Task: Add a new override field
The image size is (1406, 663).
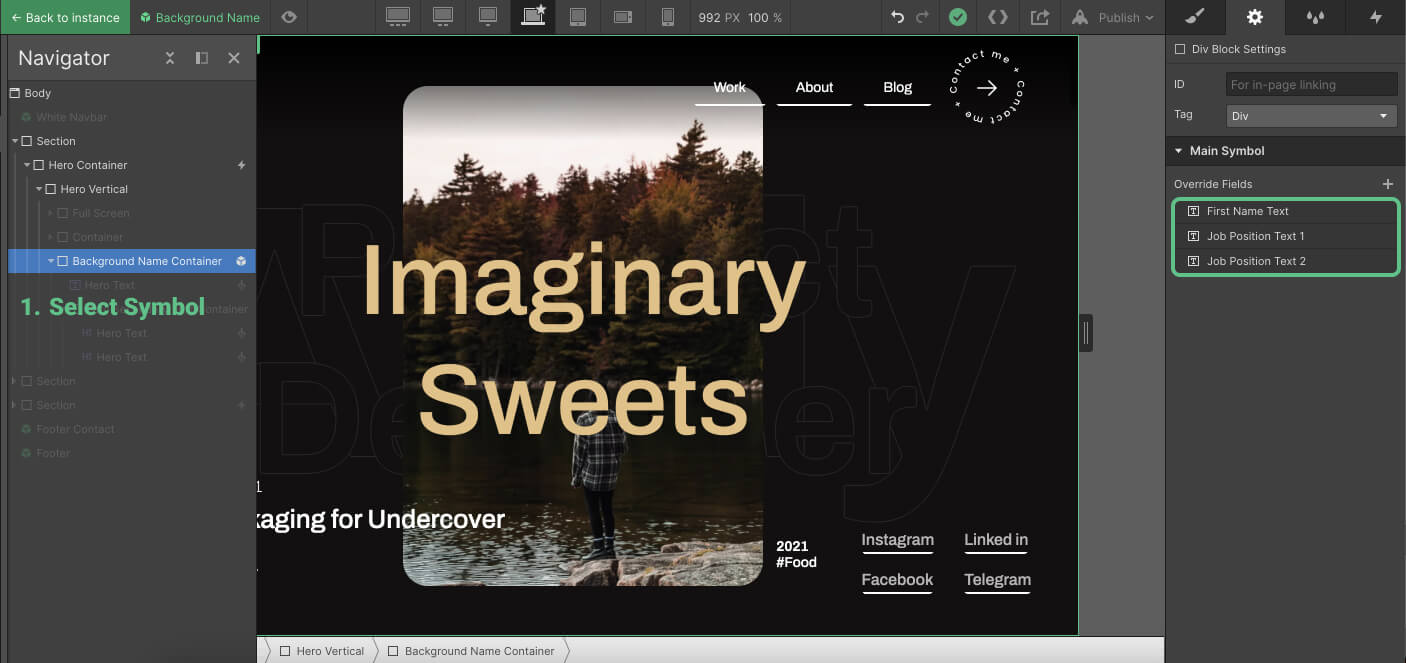Action: pyautogui.click(x=1387, y=184)
